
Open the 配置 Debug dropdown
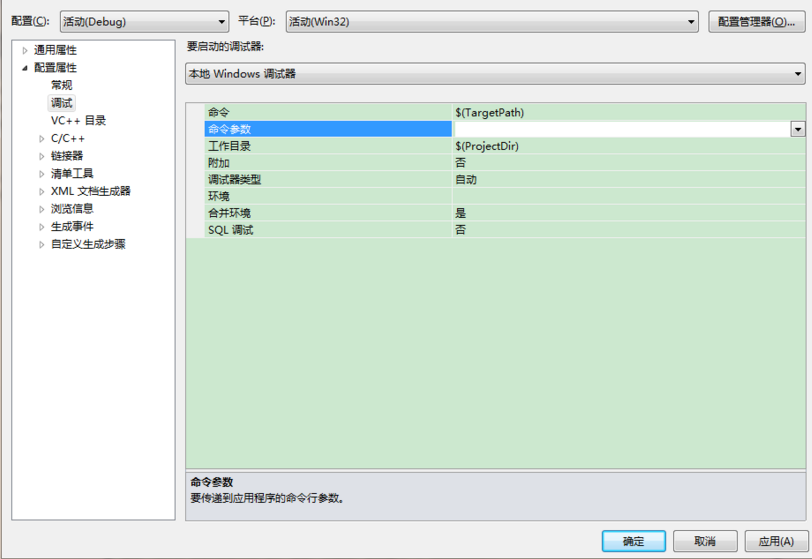[144, 22]
